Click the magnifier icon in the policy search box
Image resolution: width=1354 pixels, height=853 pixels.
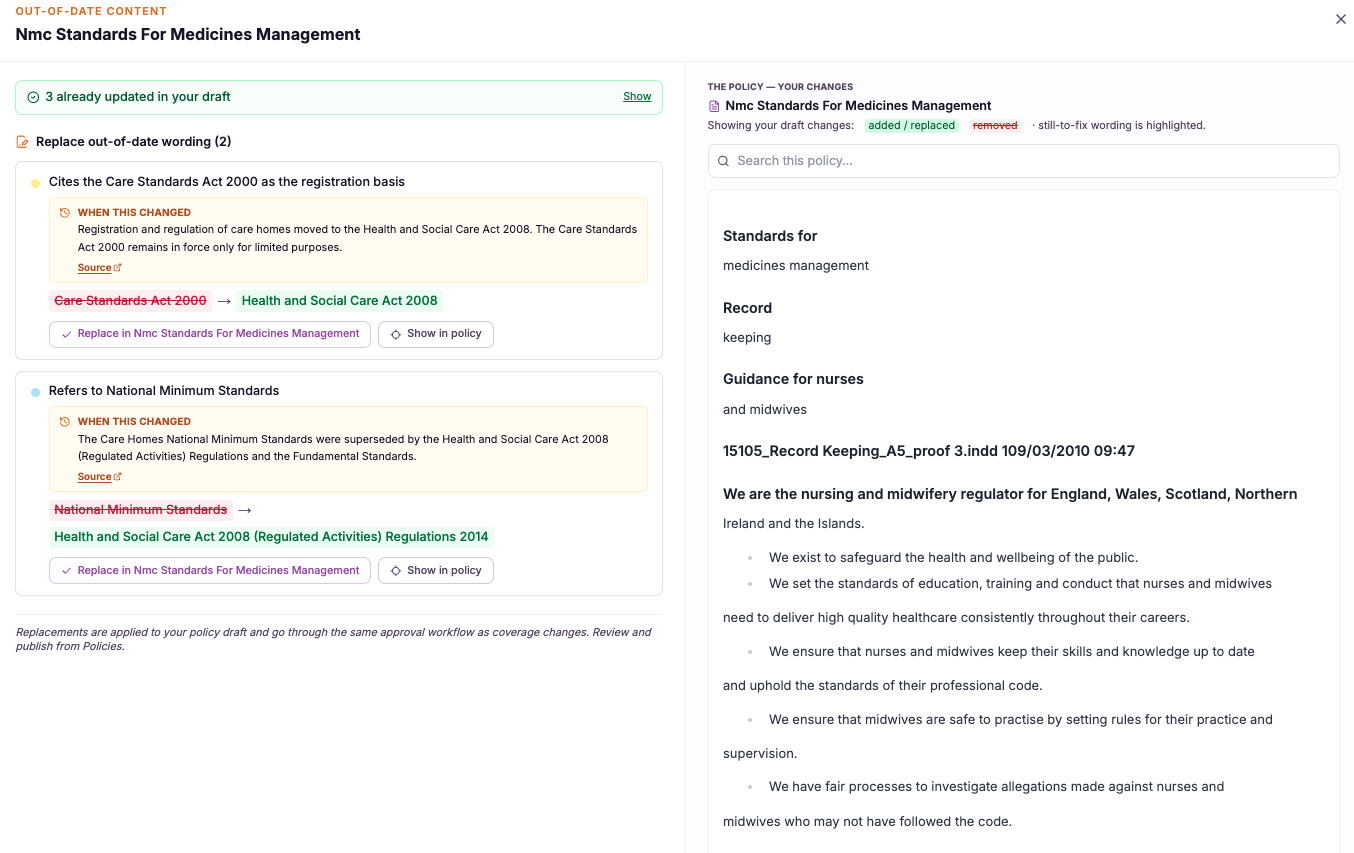723,161
